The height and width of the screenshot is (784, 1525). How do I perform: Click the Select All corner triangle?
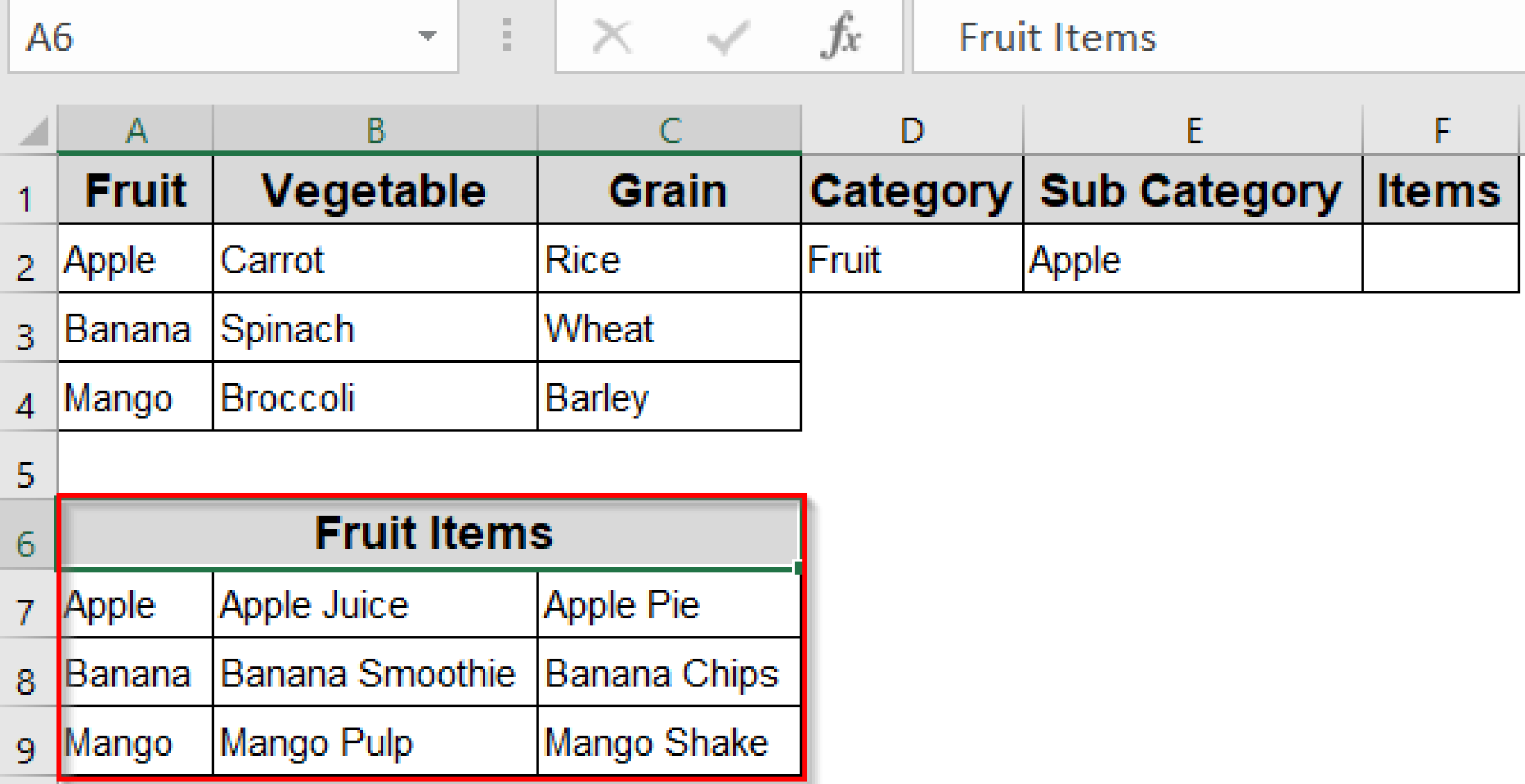pos(34,132)
